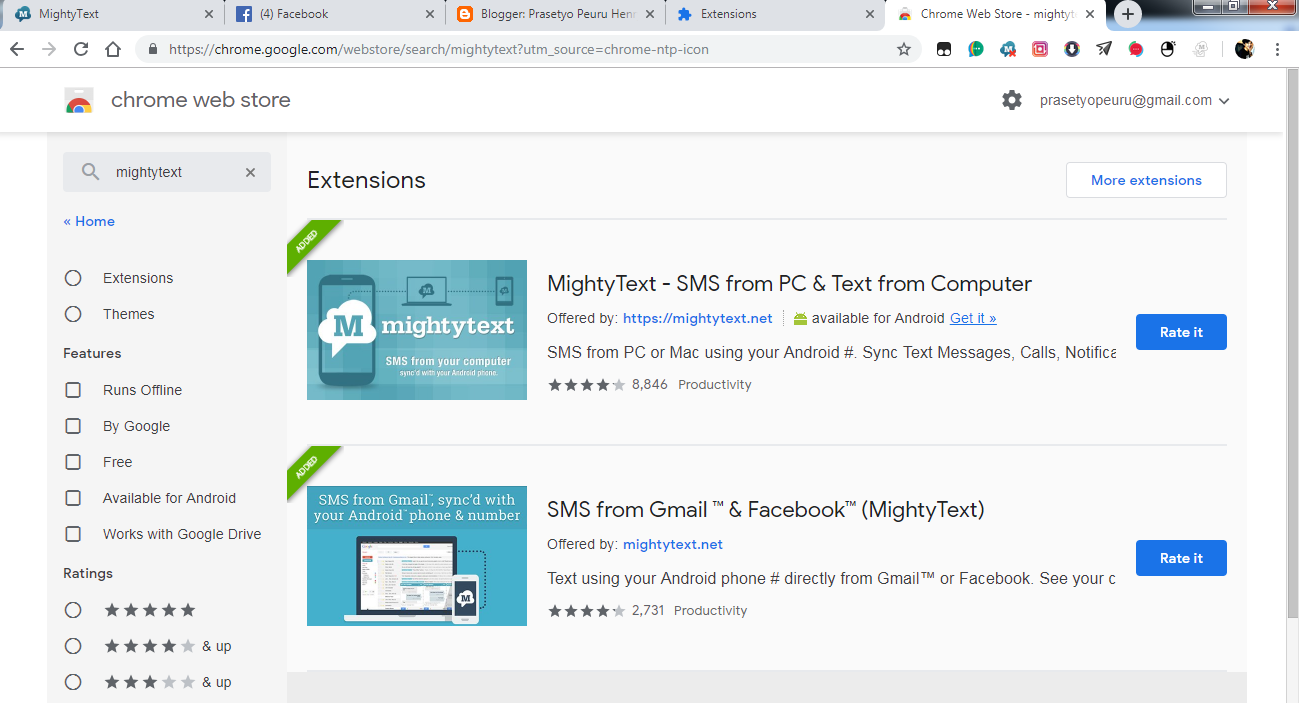Open the MightyText extension with red X
1299x703 pixels.
(x=1008, y=49)
